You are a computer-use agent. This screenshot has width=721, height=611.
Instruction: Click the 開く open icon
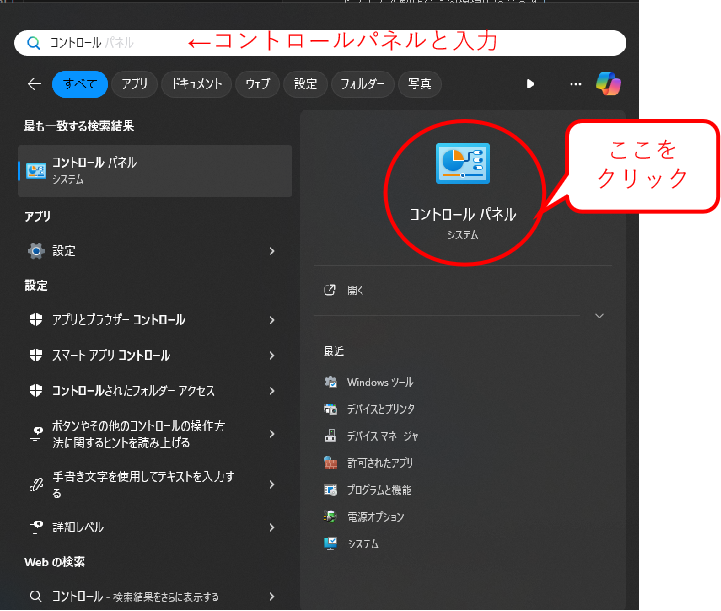[330, 290]
